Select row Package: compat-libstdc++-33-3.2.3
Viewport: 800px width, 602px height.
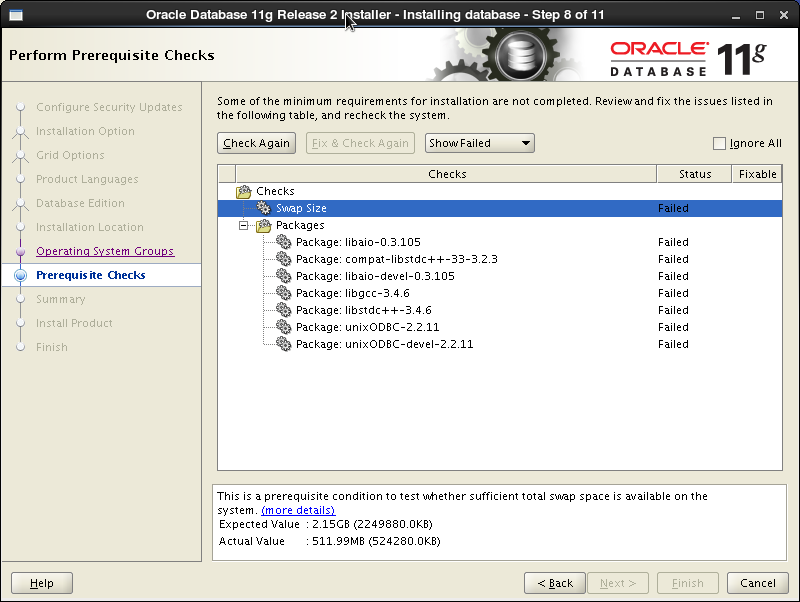coord(500,259)
